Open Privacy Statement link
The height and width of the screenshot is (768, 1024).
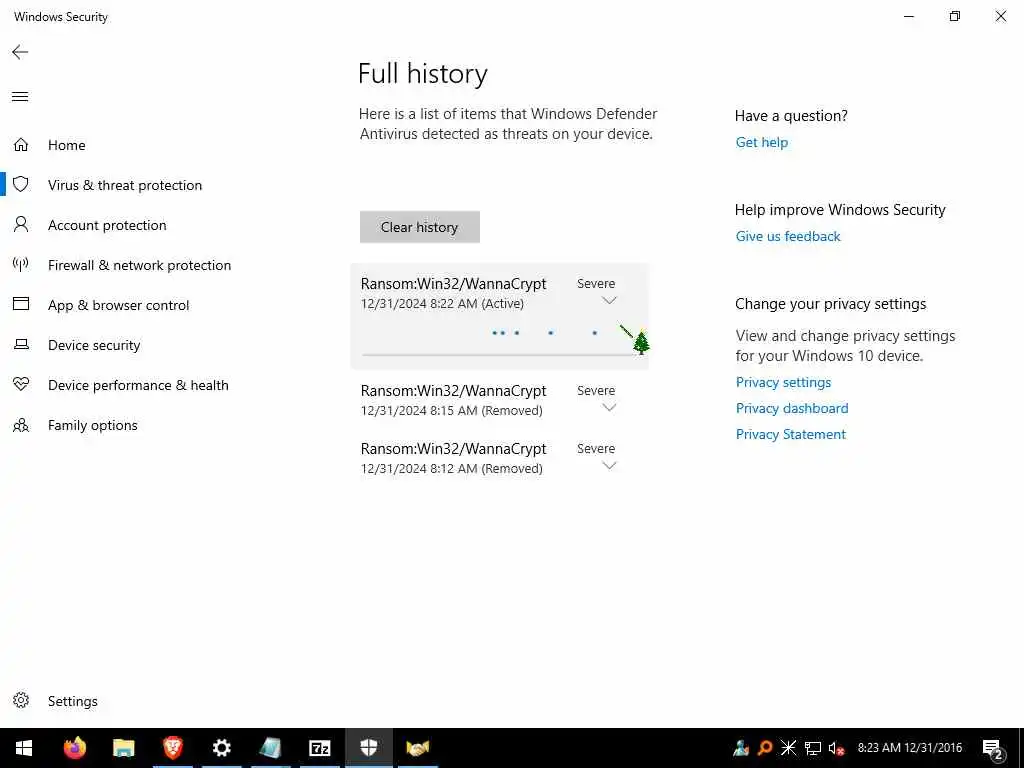point(790,434)
